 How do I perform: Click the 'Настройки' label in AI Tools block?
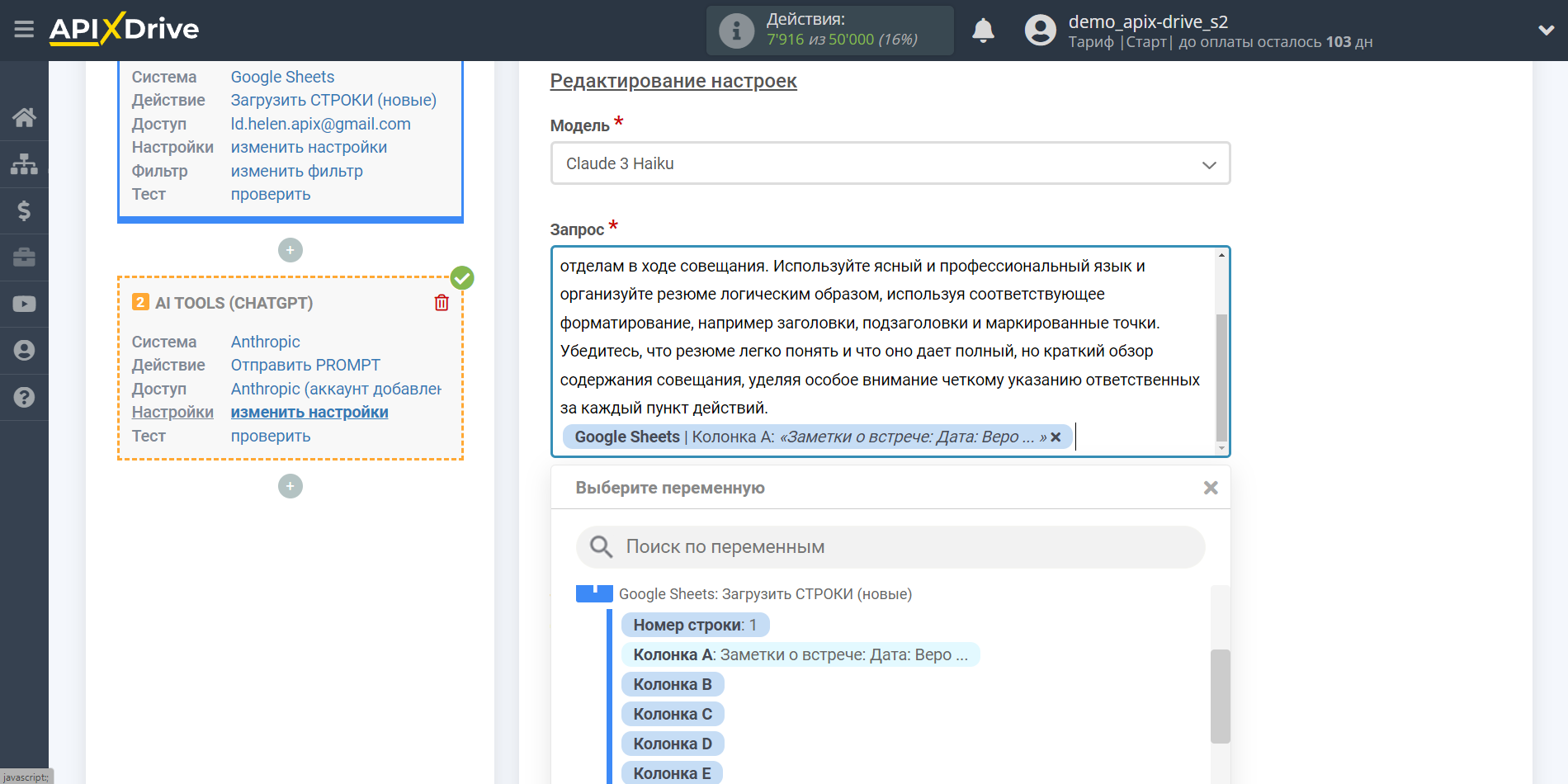[172, 412]
